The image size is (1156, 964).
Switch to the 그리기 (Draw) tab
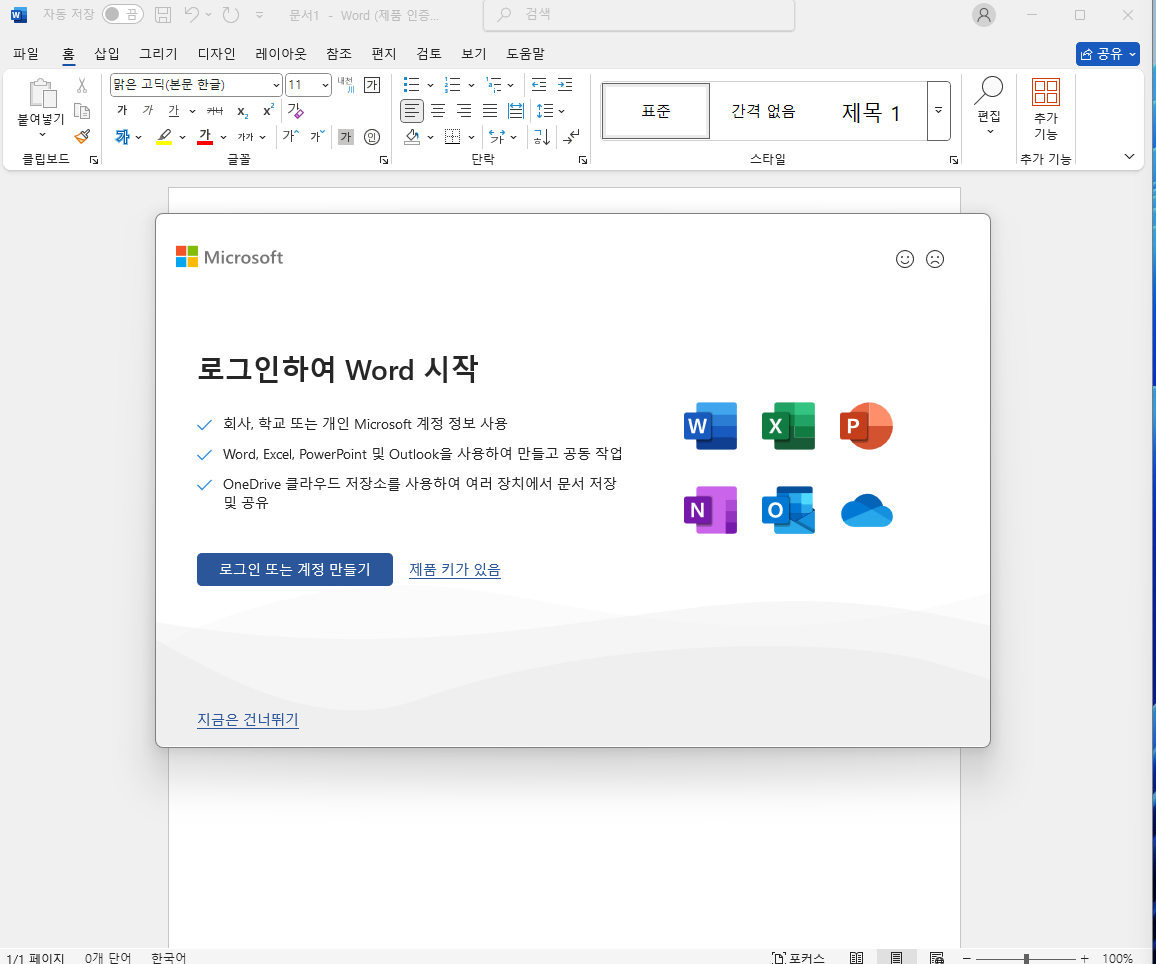159,54
